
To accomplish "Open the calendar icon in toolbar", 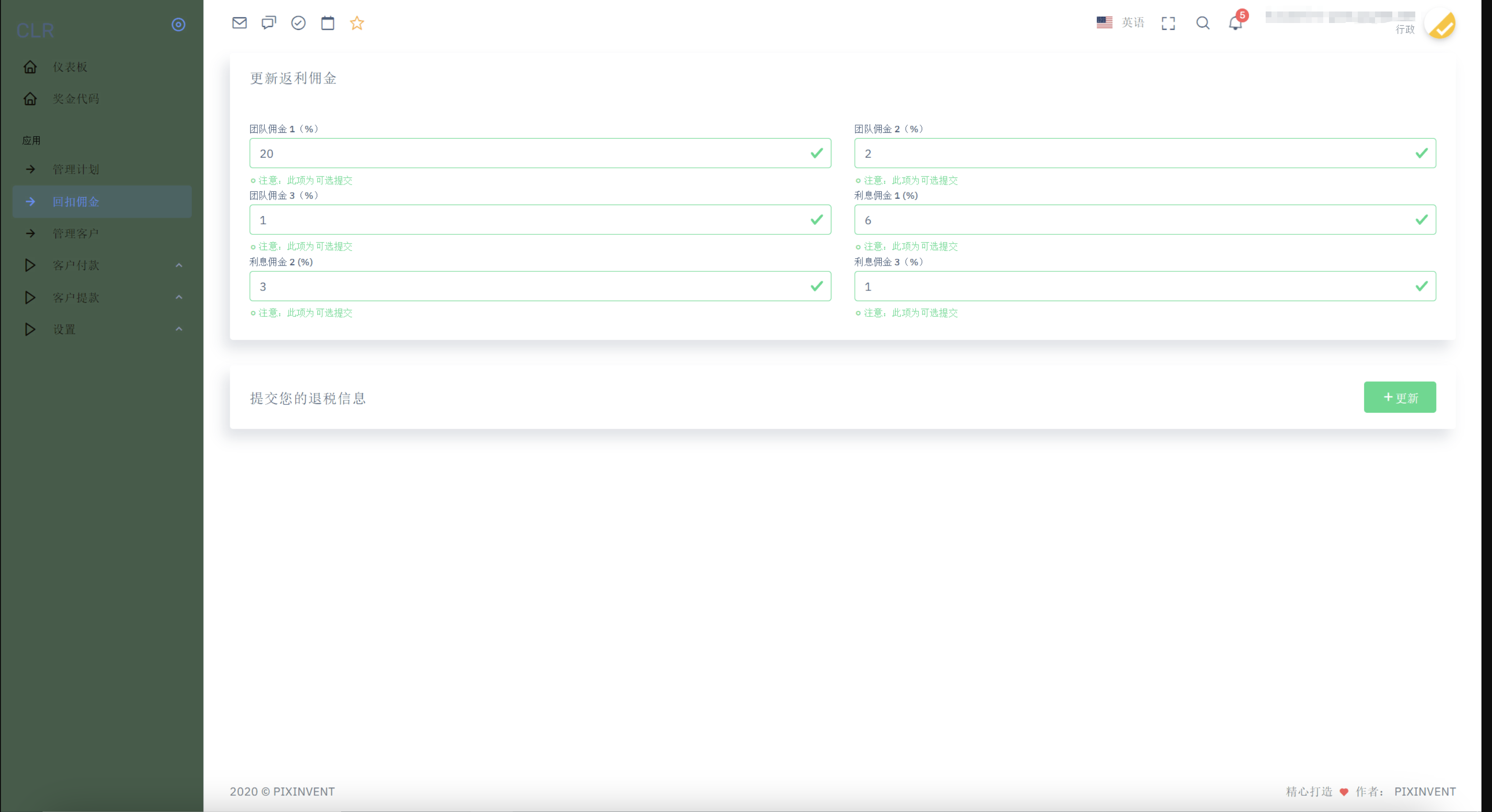I will tap(328, 23).
